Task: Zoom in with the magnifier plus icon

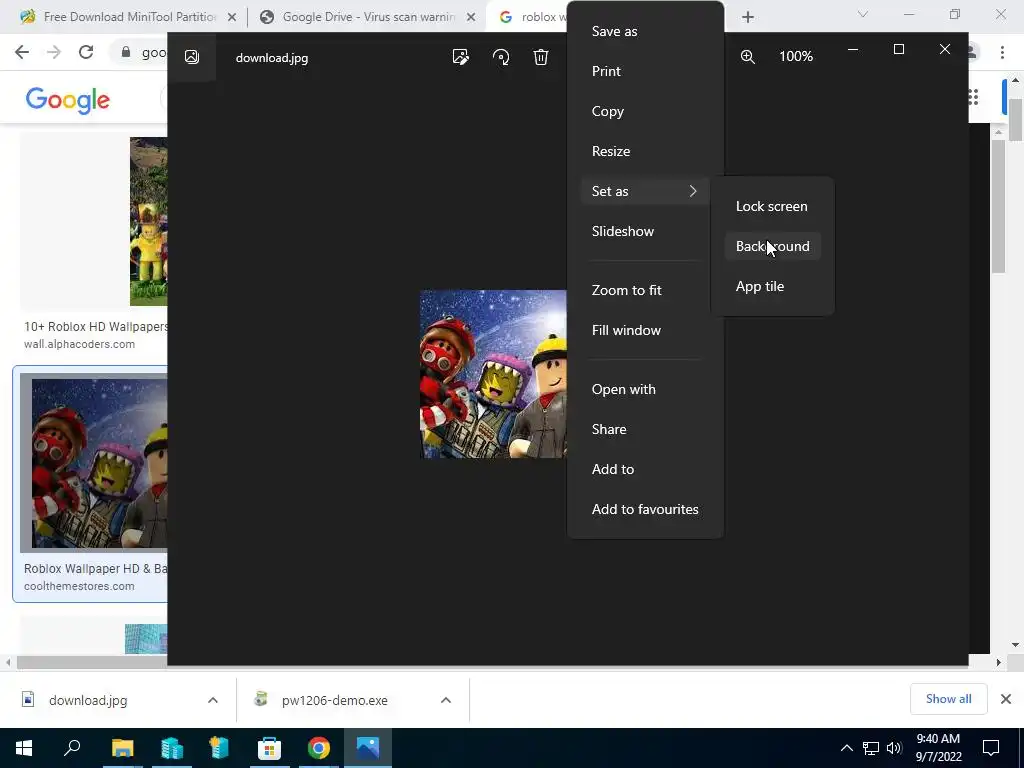Action: (x=748, y=57)
